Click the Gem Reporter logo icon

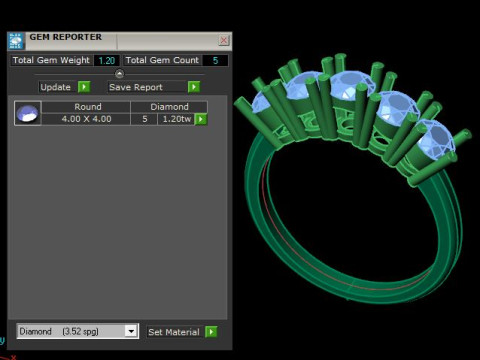point(16,41)
